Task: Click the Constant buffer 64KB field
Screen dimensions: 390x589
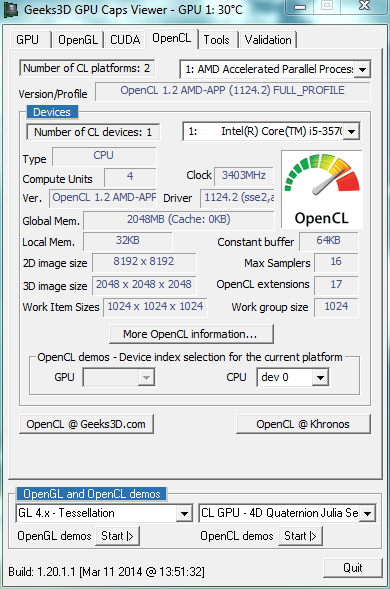Action: click(x=329, y=241)
